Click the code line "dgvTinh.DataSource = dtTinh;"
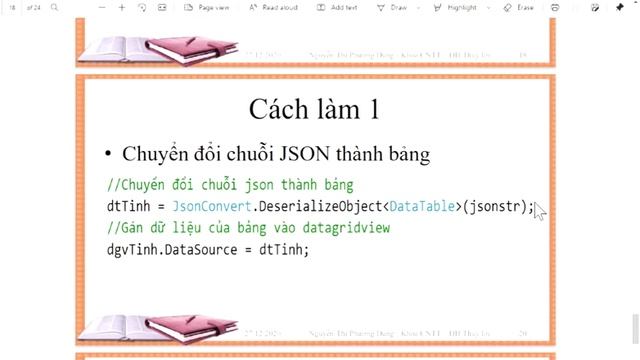Image resolution: width=640 pixels, height=360 pixels. 208,249
